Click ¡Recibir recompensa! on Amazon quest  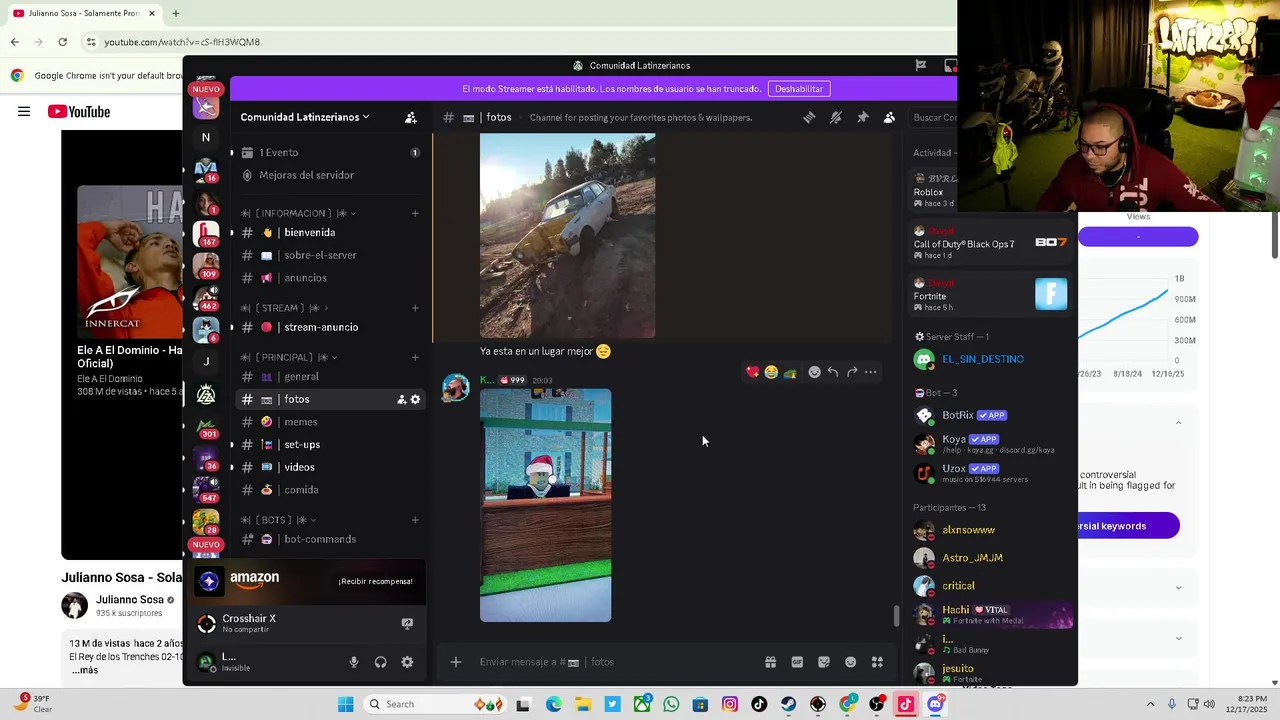tap(375, 581)
